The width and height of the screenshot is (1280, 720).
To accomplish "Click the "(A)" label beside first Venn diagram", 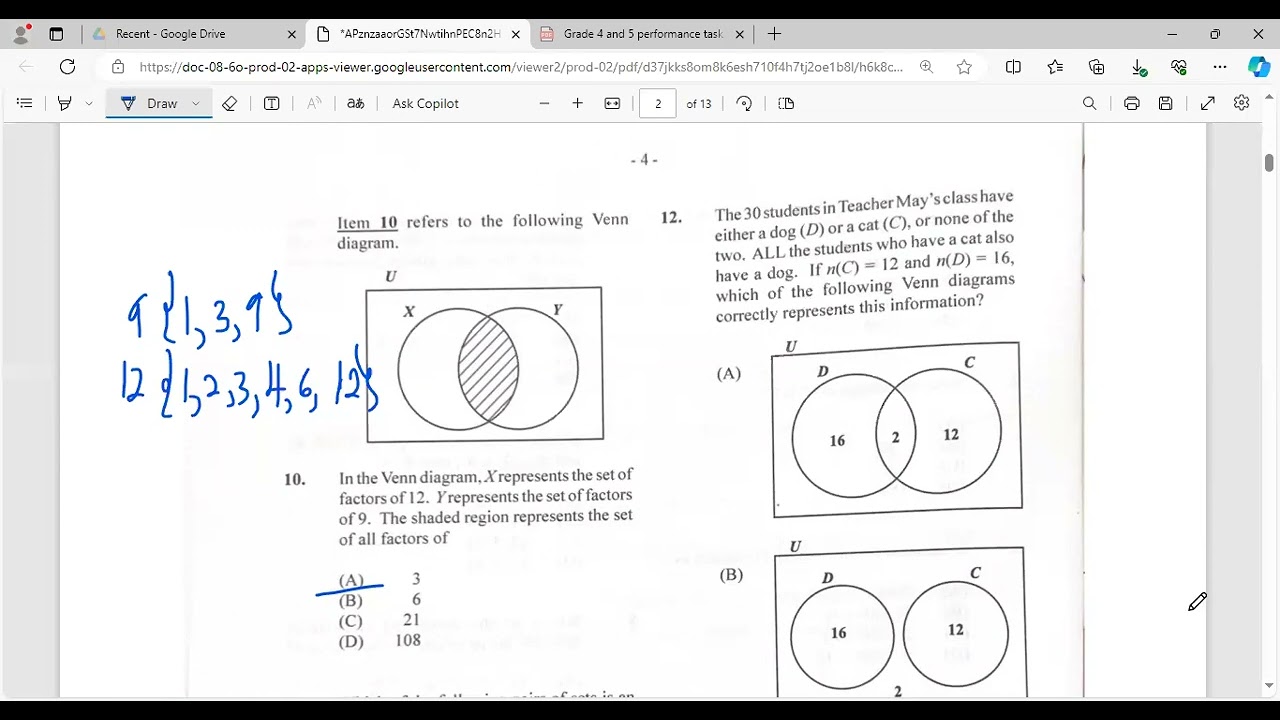I will pyautogui.click(x=729, y=374).
